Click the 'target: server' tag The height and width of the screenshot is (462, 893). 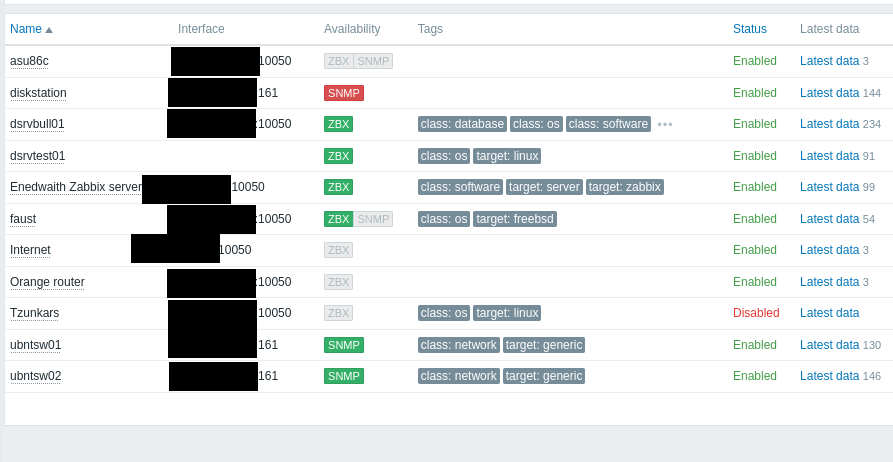(x=544, y=187)
